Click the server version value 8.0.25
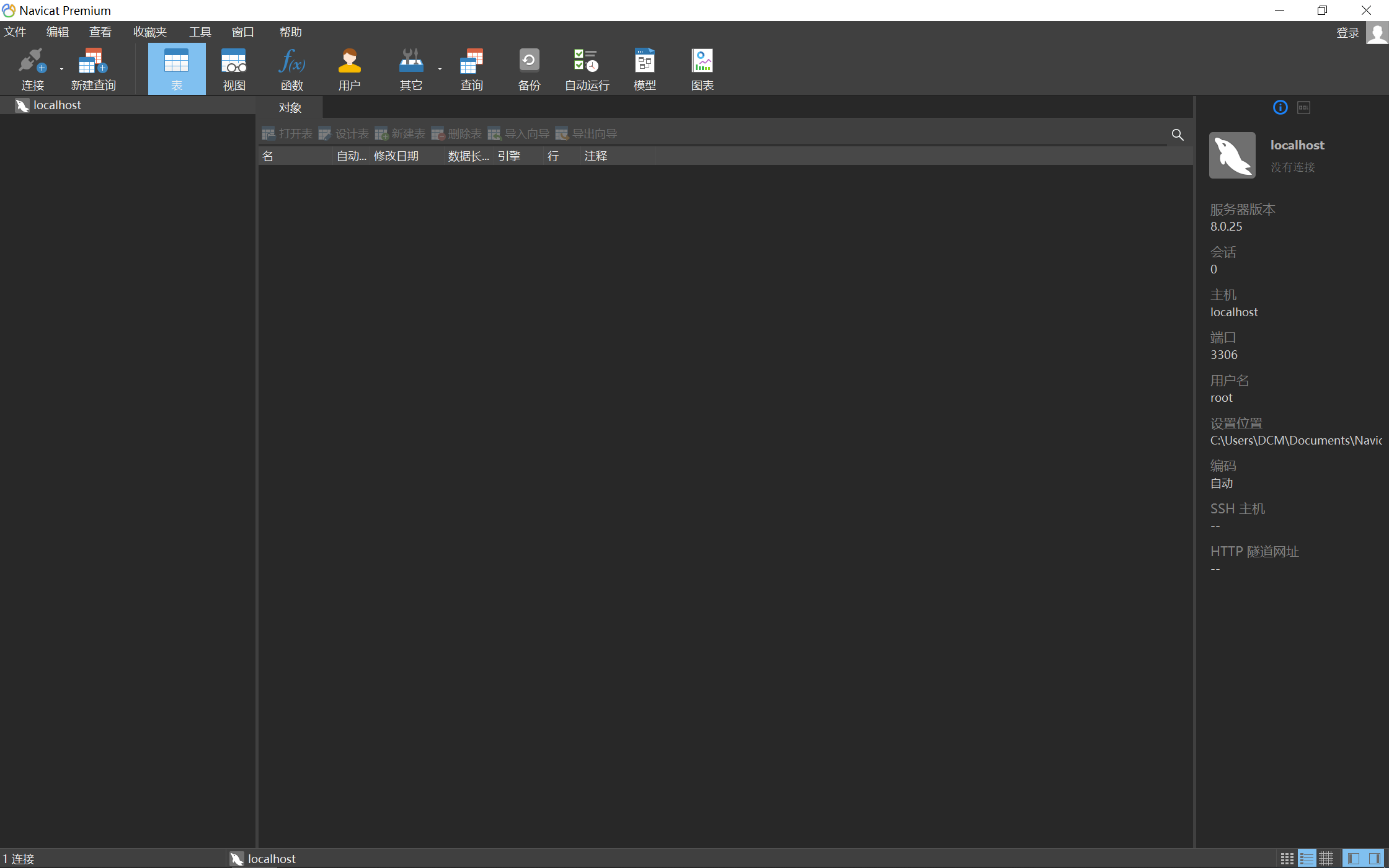Screen dimensions: 1389x868 (x=1226, y=227)
